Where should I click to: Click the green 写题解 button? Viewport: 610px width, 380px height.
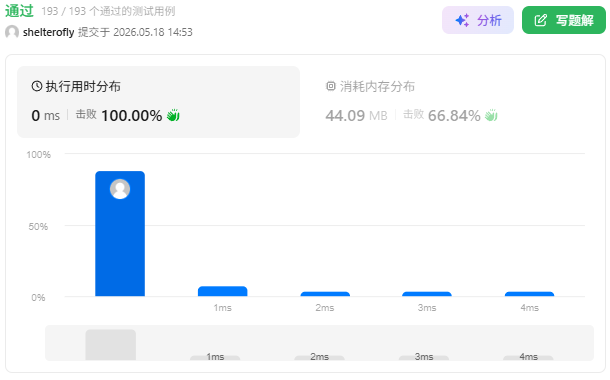point(564,20)
